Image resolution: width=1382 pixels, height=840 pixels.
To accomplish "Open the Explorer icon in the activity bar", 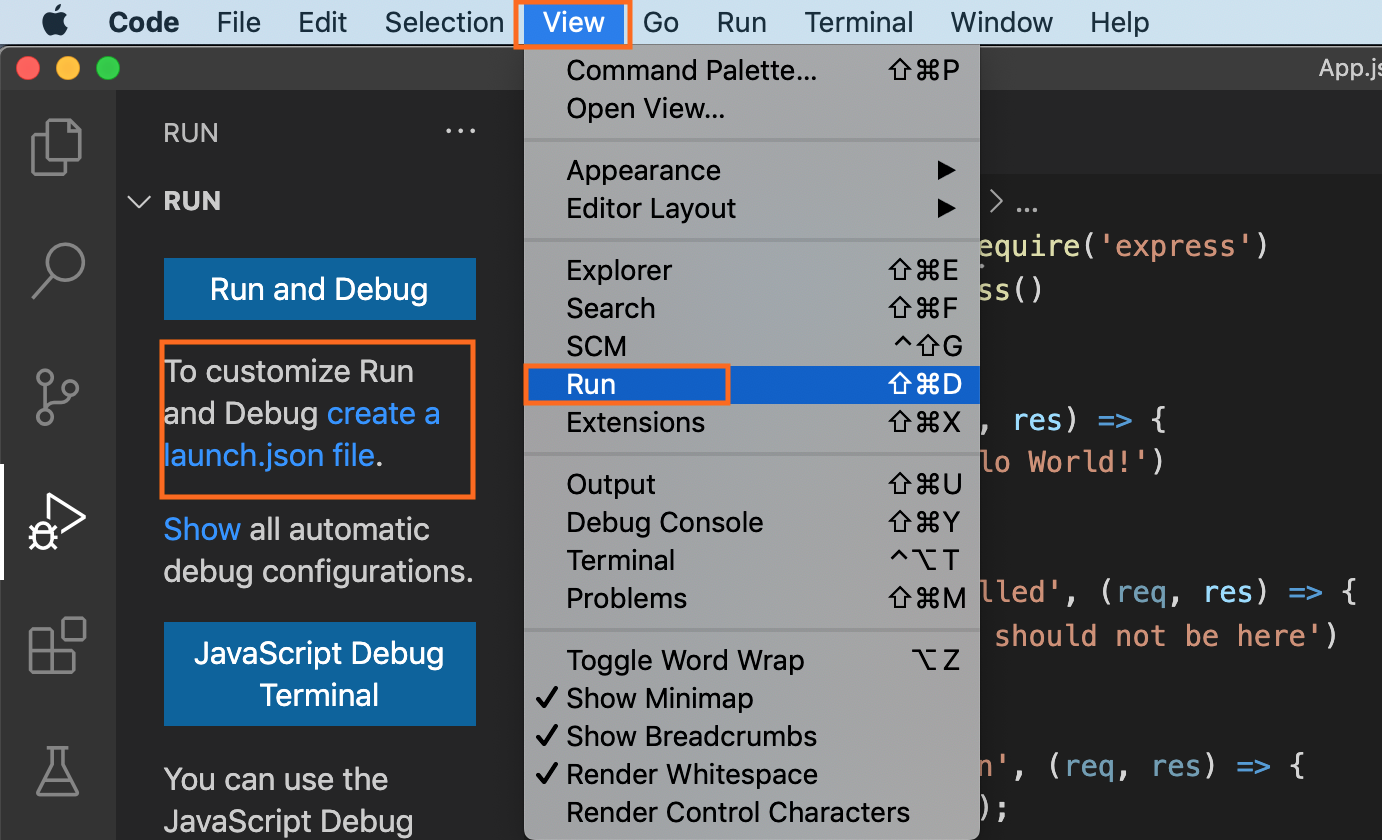I will [56, 146].
